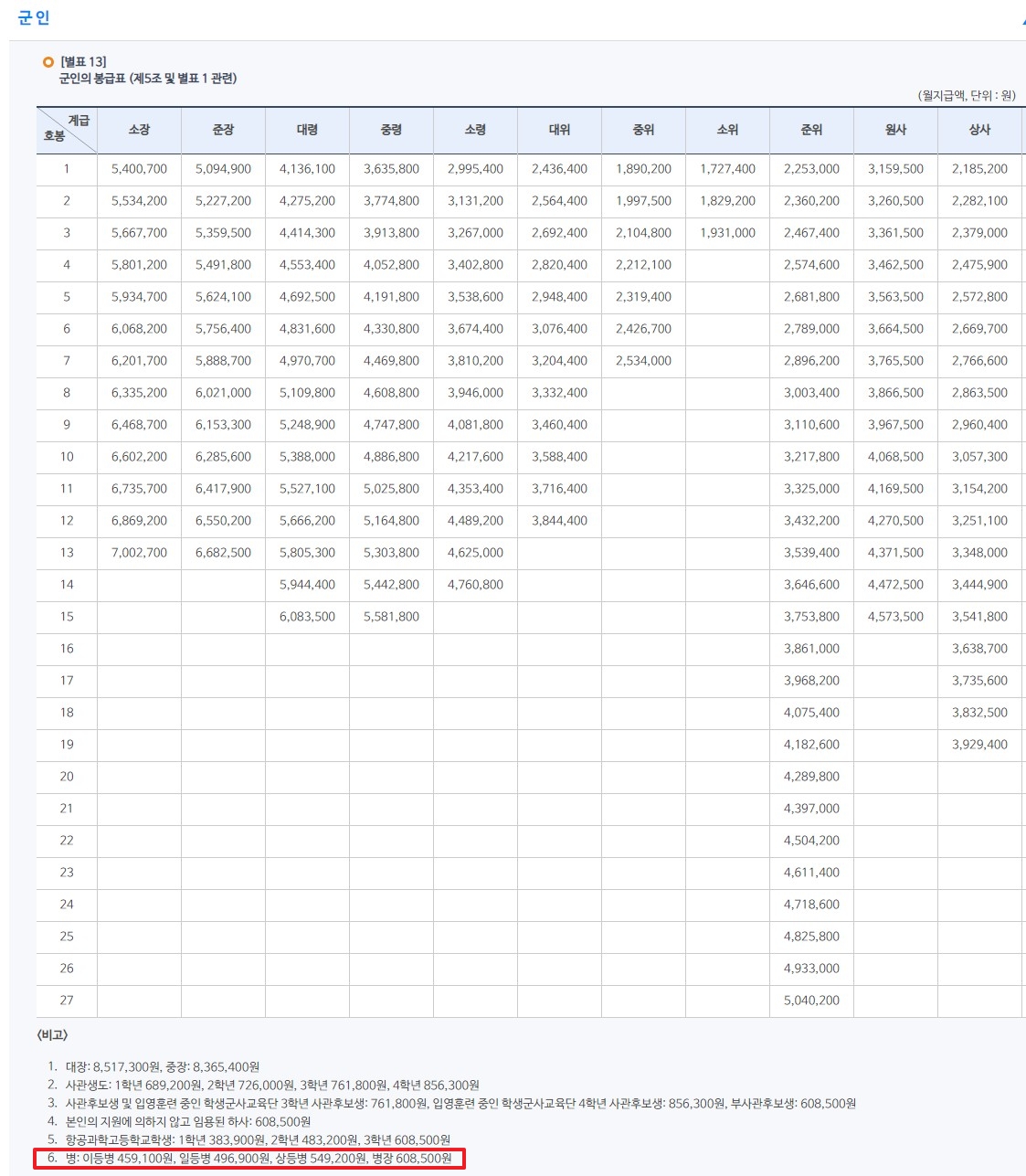Click the 4,573,500 cell in 원사 column
The width and height of the screenshot is (1026, 1176).
pos(895,617)
